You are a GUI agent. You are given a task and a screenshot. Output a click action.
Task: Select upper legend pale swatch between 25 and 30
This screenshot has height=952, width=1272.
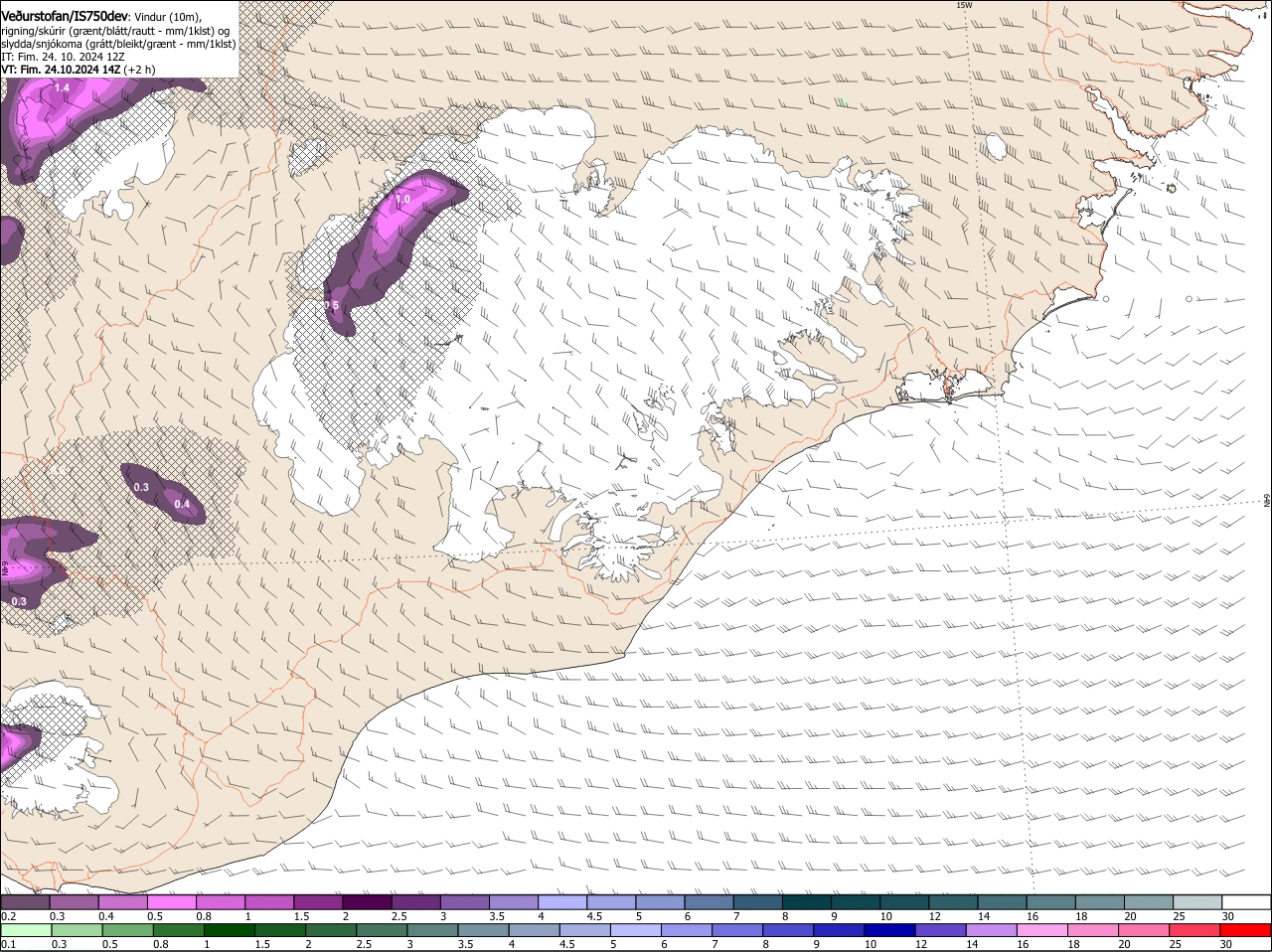click(1198, 902)
